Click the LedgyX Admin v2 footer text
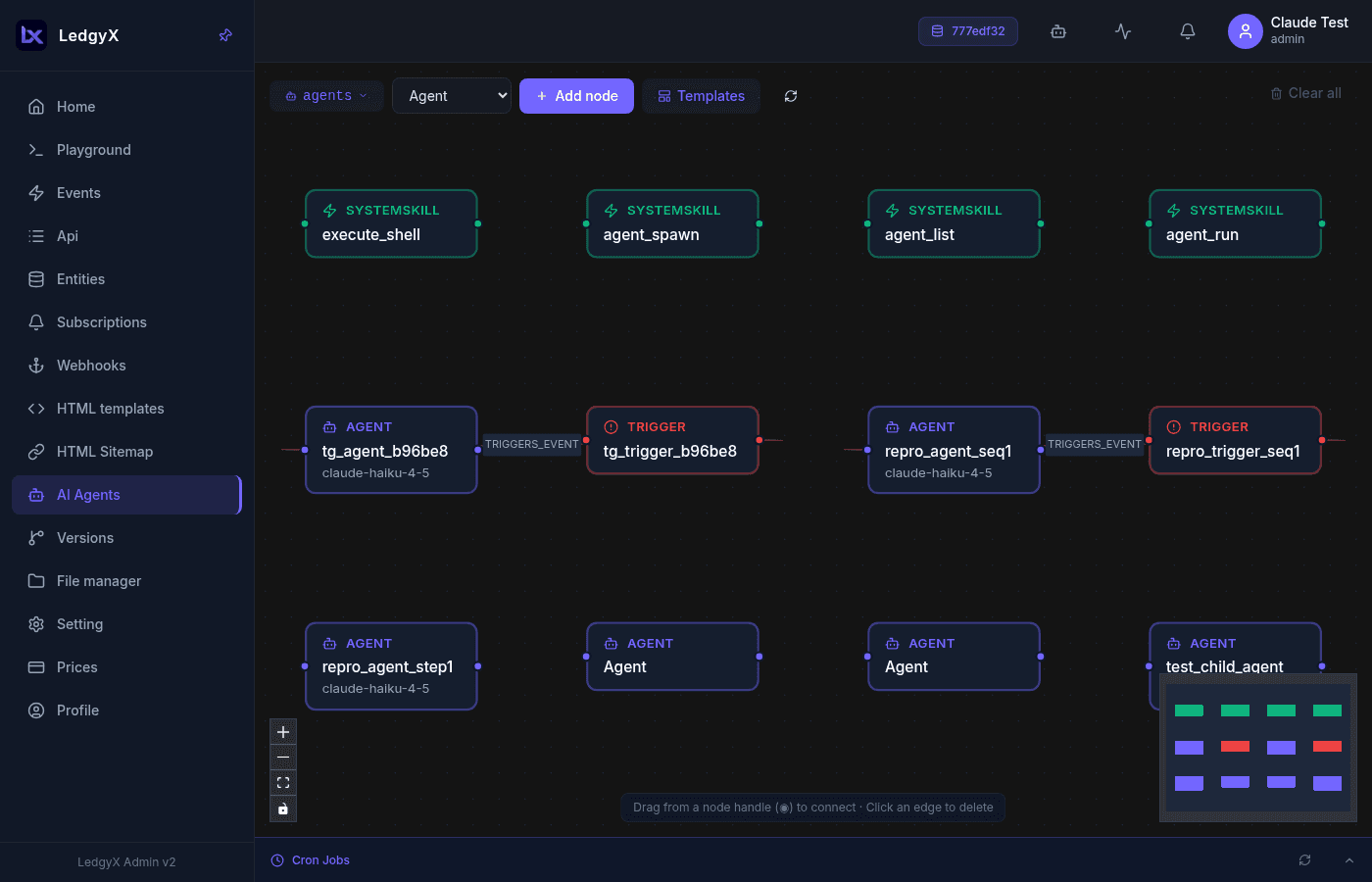Viewport: 1372px width, 882px height. [126, 862]
